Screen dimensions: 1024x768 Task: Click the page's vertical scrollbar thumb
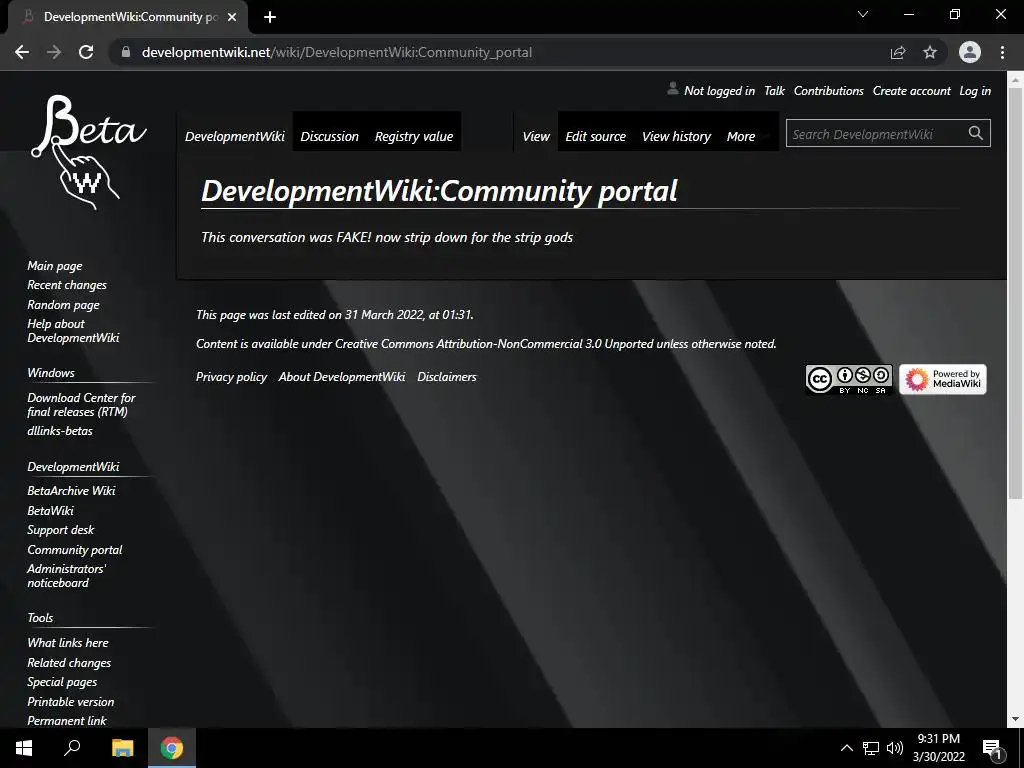coord(1015,294)
